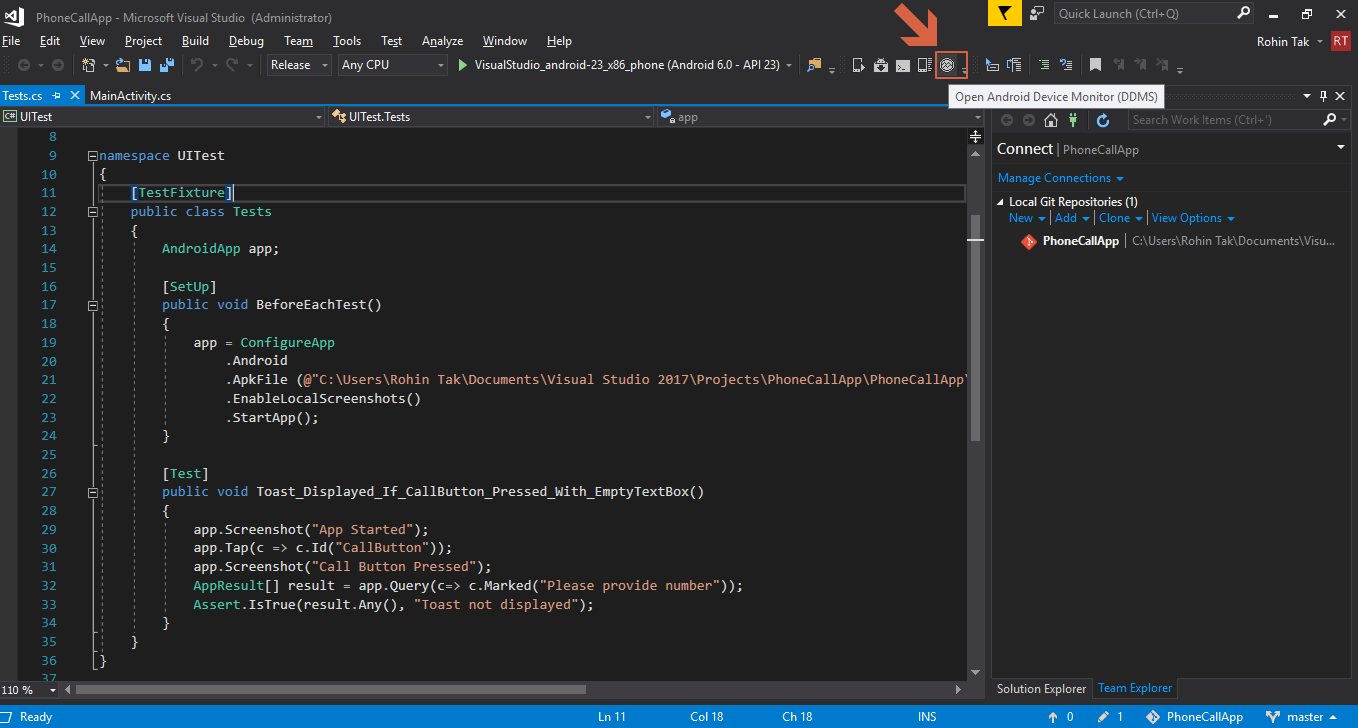Image resolution: width=1358 pixels, height=728 pixels.
Task: Collapse the Local Git Repositories section
Action: click(1001, 202)
